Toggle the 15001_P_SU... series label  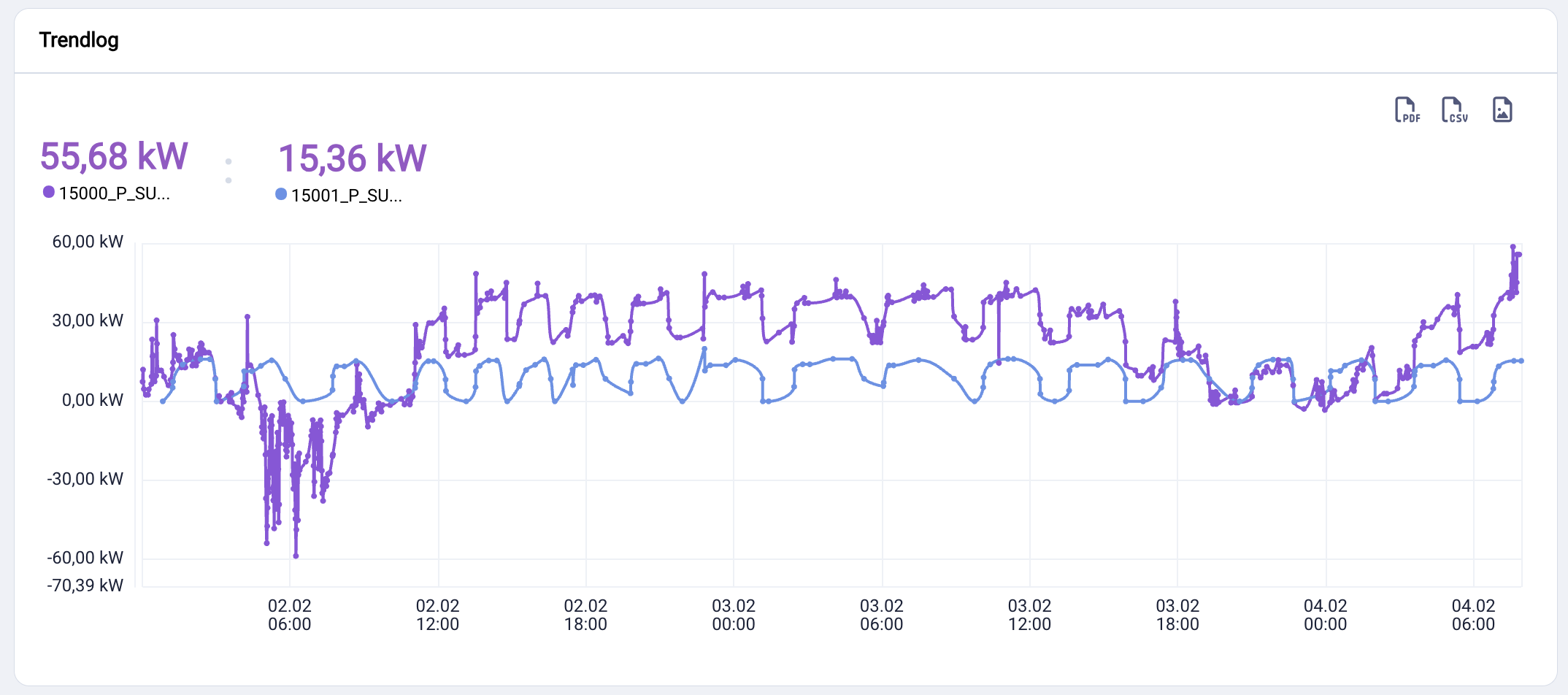pyautogui.click(x=346, y=196)
